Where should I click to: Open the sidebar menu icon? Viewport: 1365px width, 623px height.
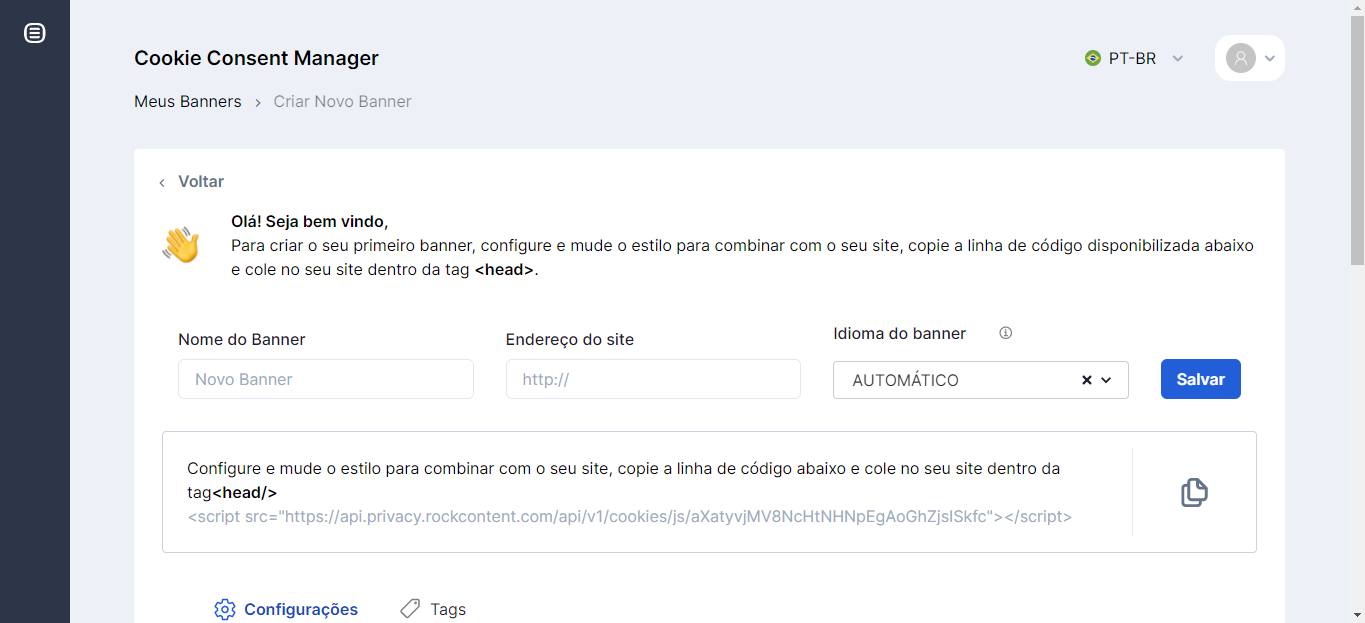pos(35,33)
